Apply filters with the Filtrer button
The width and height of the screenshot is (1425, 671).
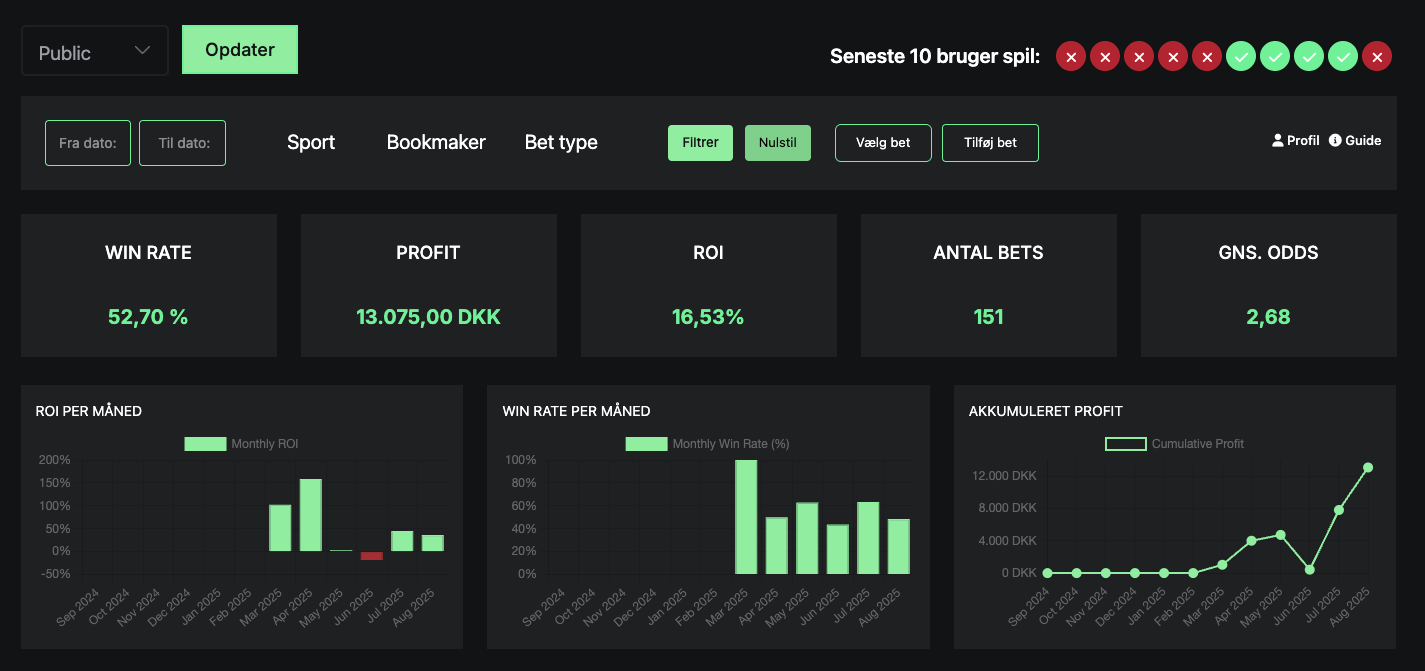700,143
